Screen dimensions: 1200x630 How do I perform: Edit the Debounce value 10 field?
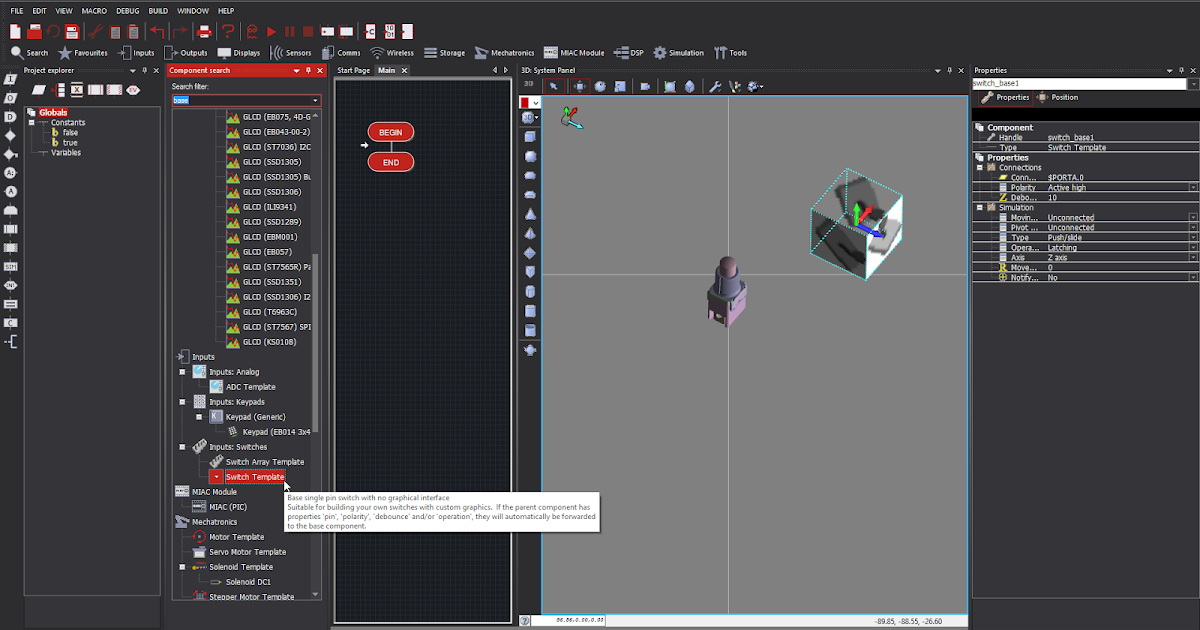point(1120,198)
